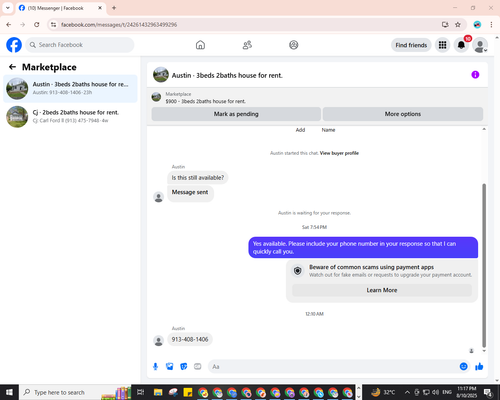Select the Cj 2beds 2baths conversation

click(x=70, y=117)
